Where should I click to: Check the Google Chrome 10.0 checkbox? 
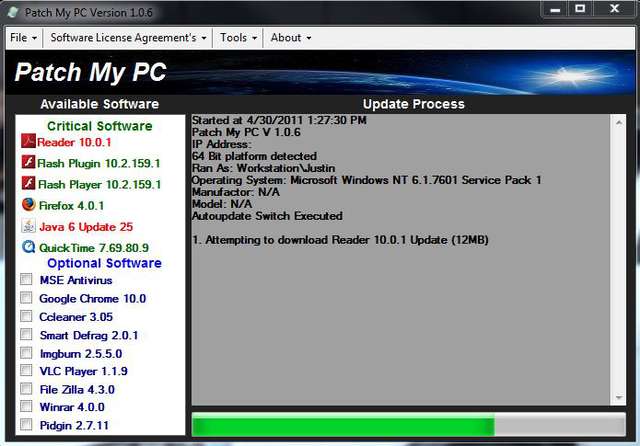(x=26, y=298)
